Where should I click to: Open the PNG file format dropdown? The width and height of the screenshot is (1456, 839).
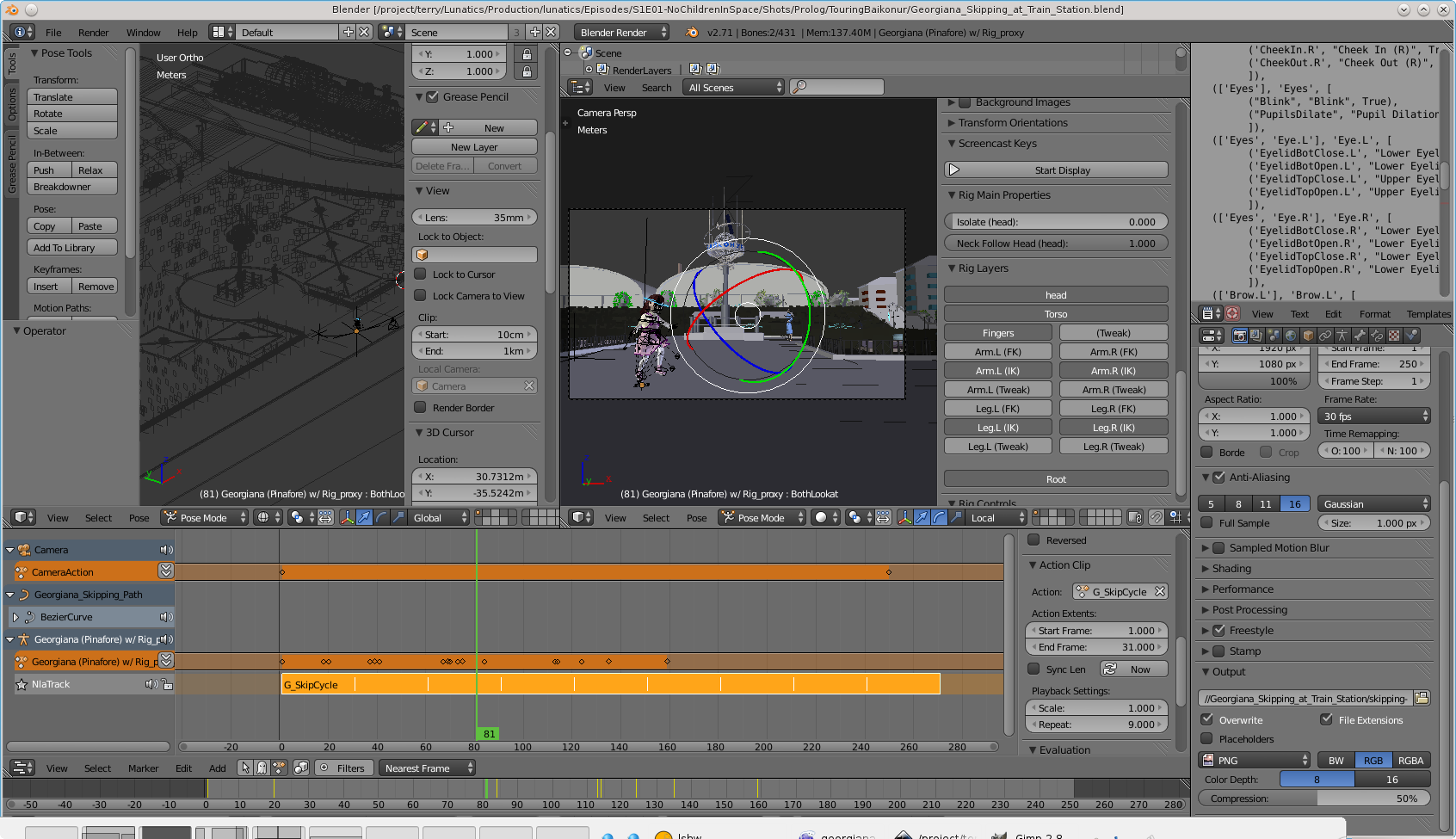tap(1255, 760)
